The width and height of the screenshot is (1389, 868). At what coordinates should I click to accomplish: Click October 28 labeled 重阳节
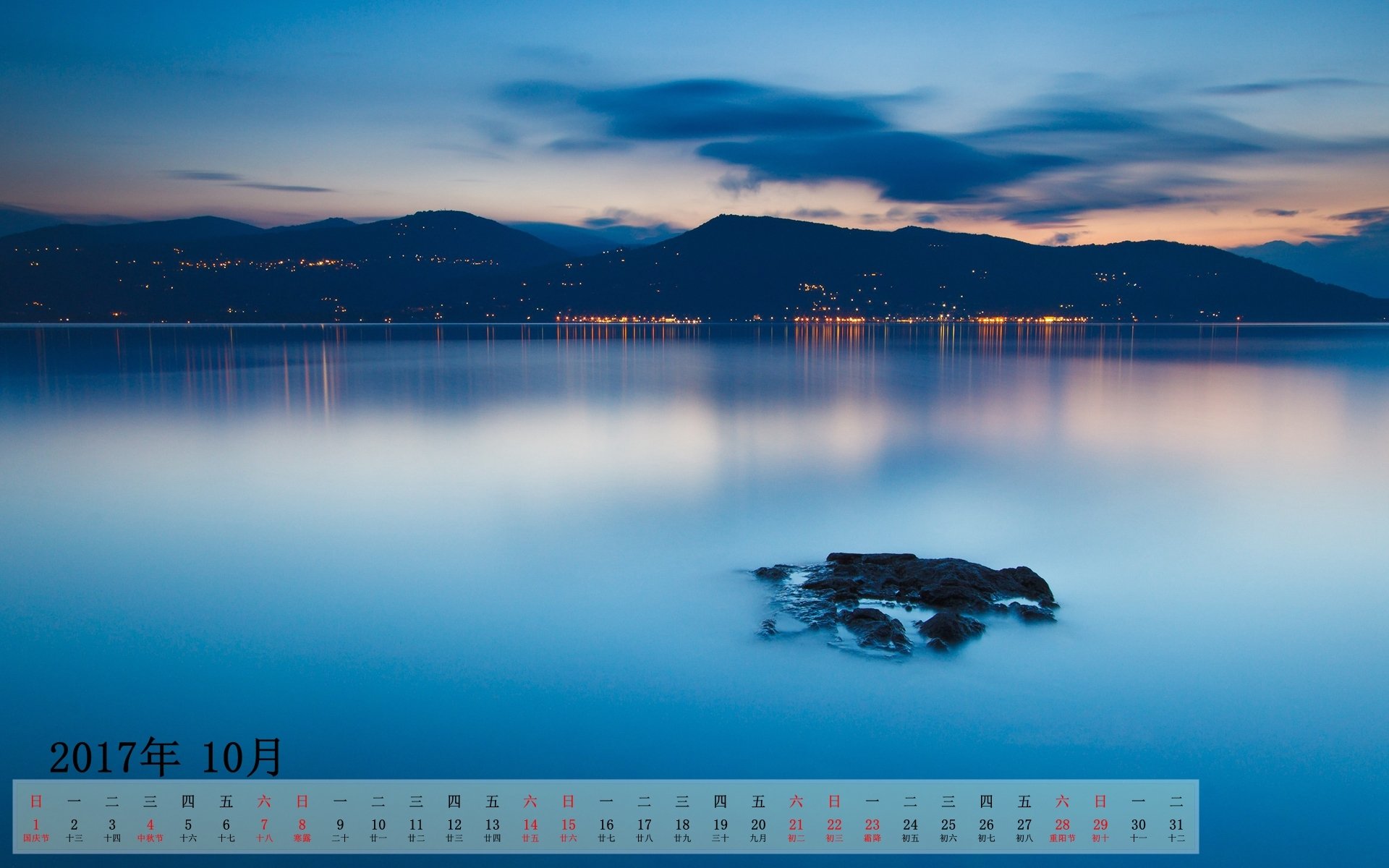(x=1062, y=825)
